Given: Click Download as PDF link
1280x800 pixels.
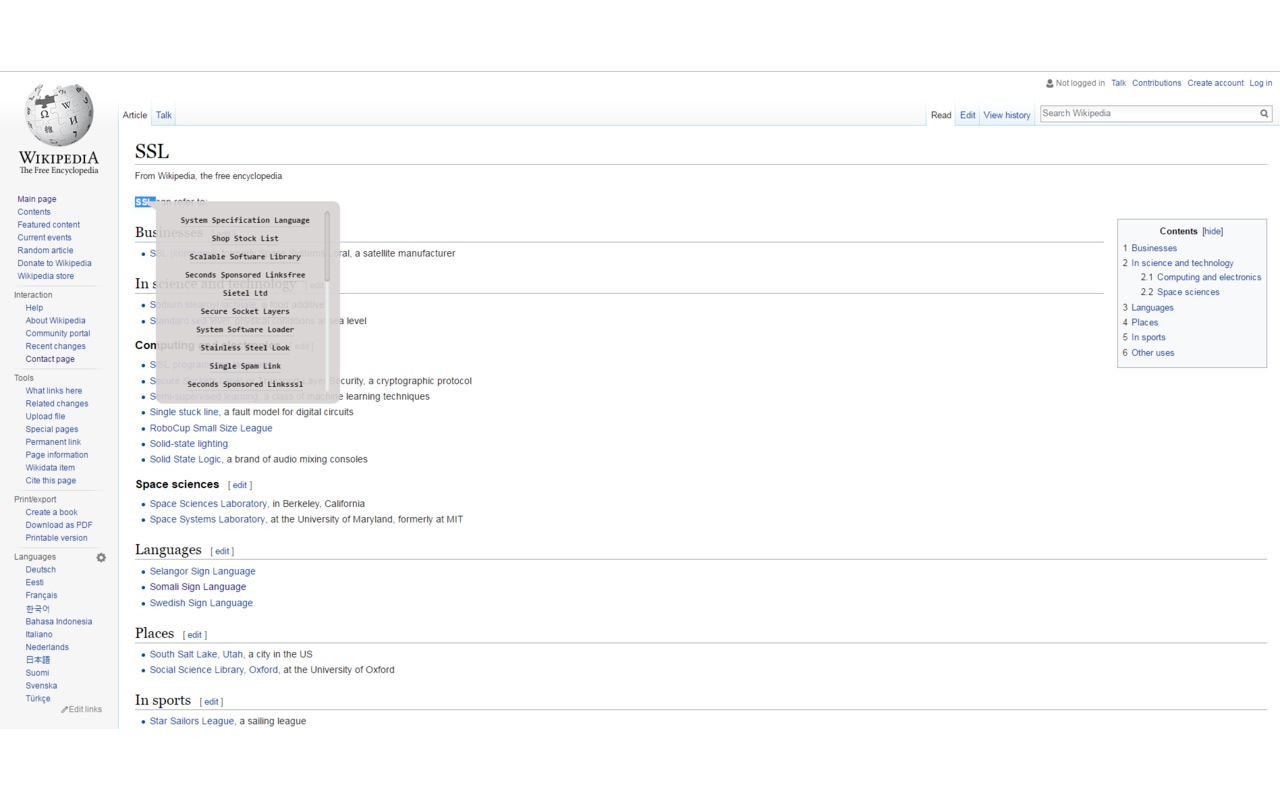Looking at the screenshot, I should (x=59, y=525).
